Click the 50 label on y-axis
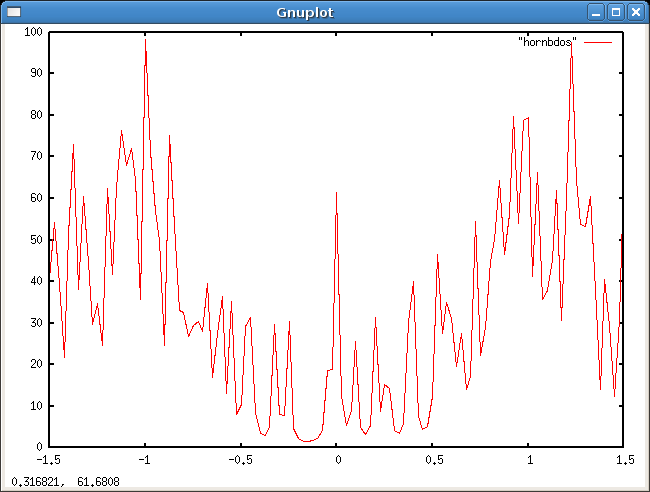Image resolution: width=650 pixels, height=492 pixels. (36, 239)
